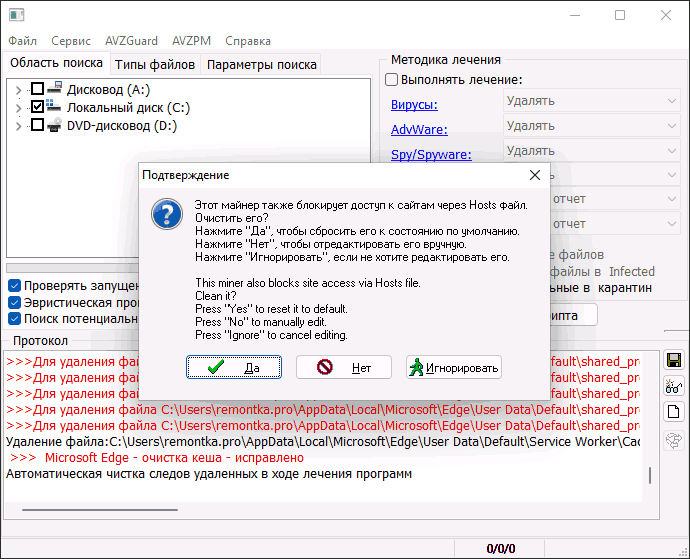Click the Да button

coord(234,367)
